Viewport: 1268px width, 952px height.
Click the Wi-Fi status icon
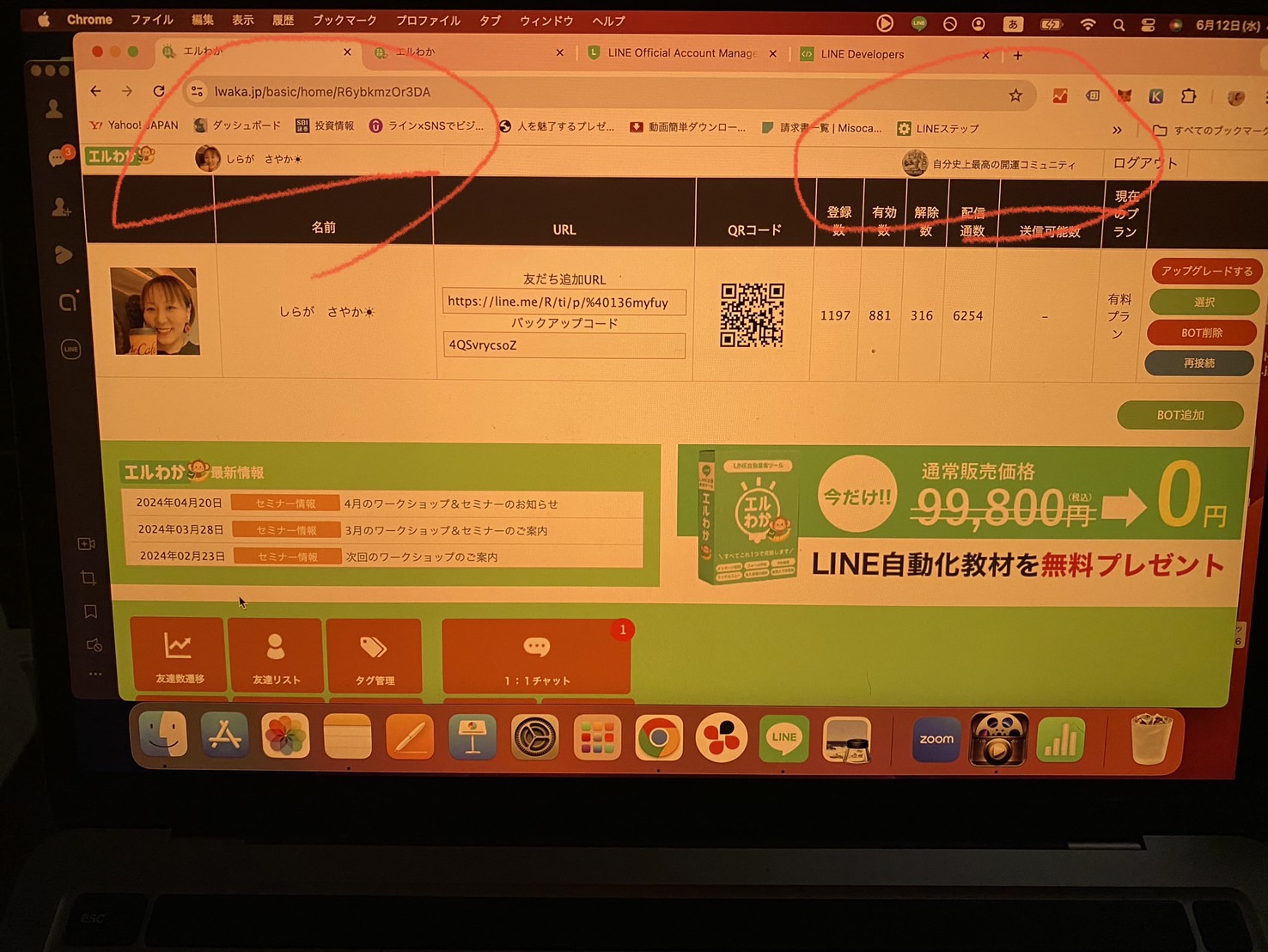point(1088,25)
